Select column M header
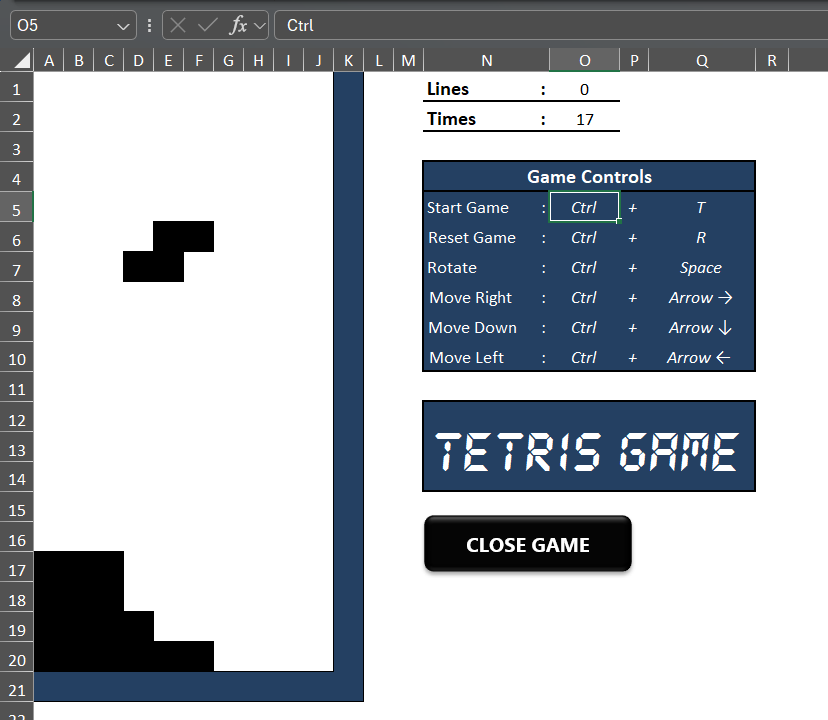 click(408, 61)
